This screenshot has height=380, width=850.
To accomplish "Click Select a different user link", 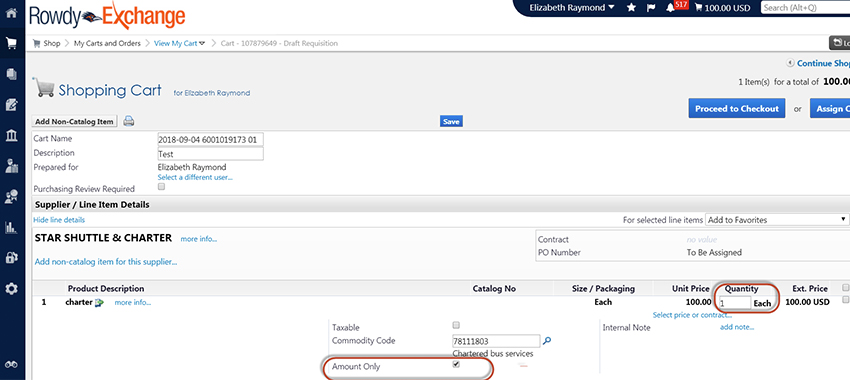I will coord(195,177).
